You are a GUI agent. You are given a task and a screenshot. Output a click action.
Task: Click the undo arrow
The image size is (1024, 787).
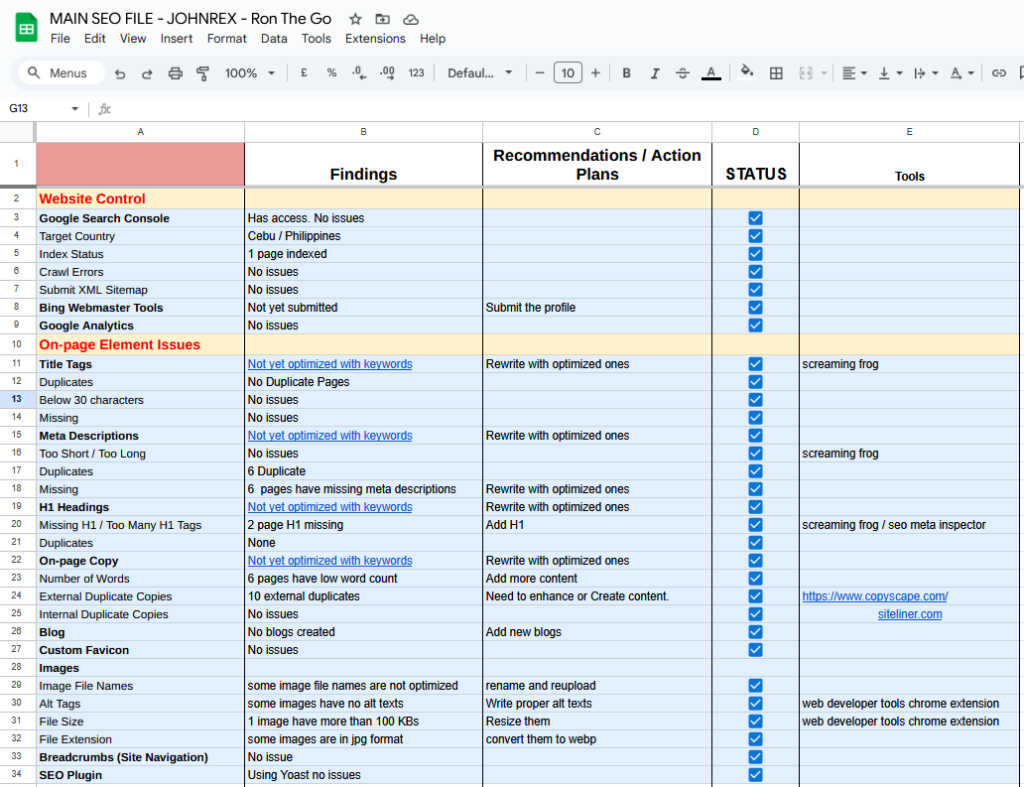point(120,73)
